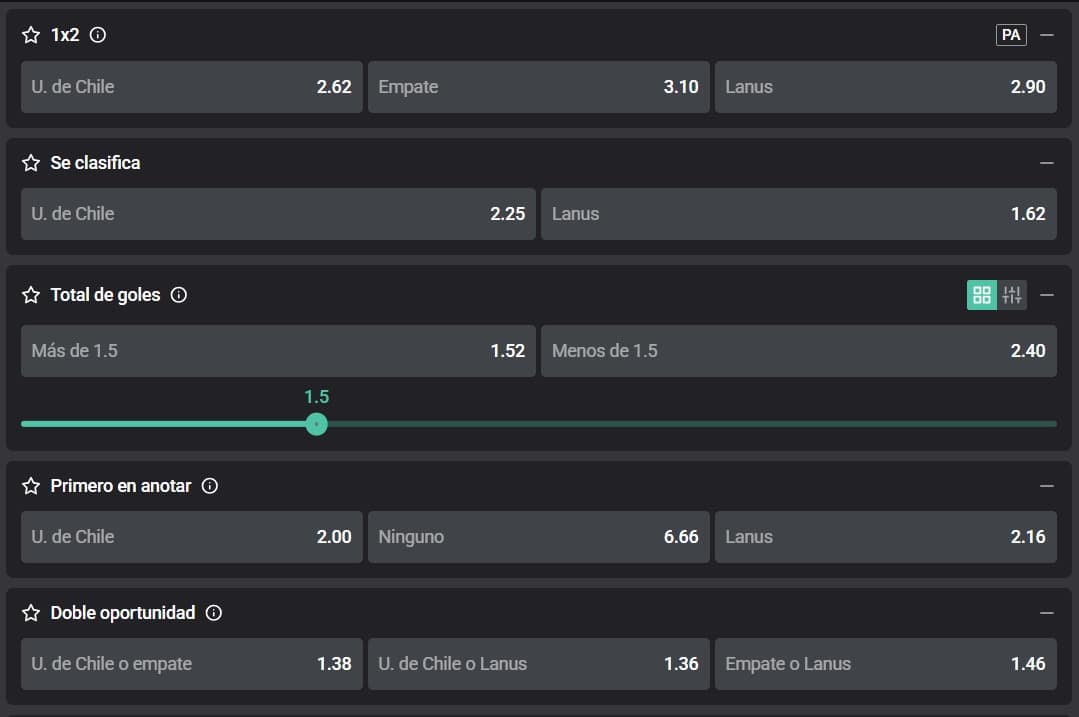Pick Más de 1.5 goals at 1.52
The image size is (1079, 717).
click(278, 351)
